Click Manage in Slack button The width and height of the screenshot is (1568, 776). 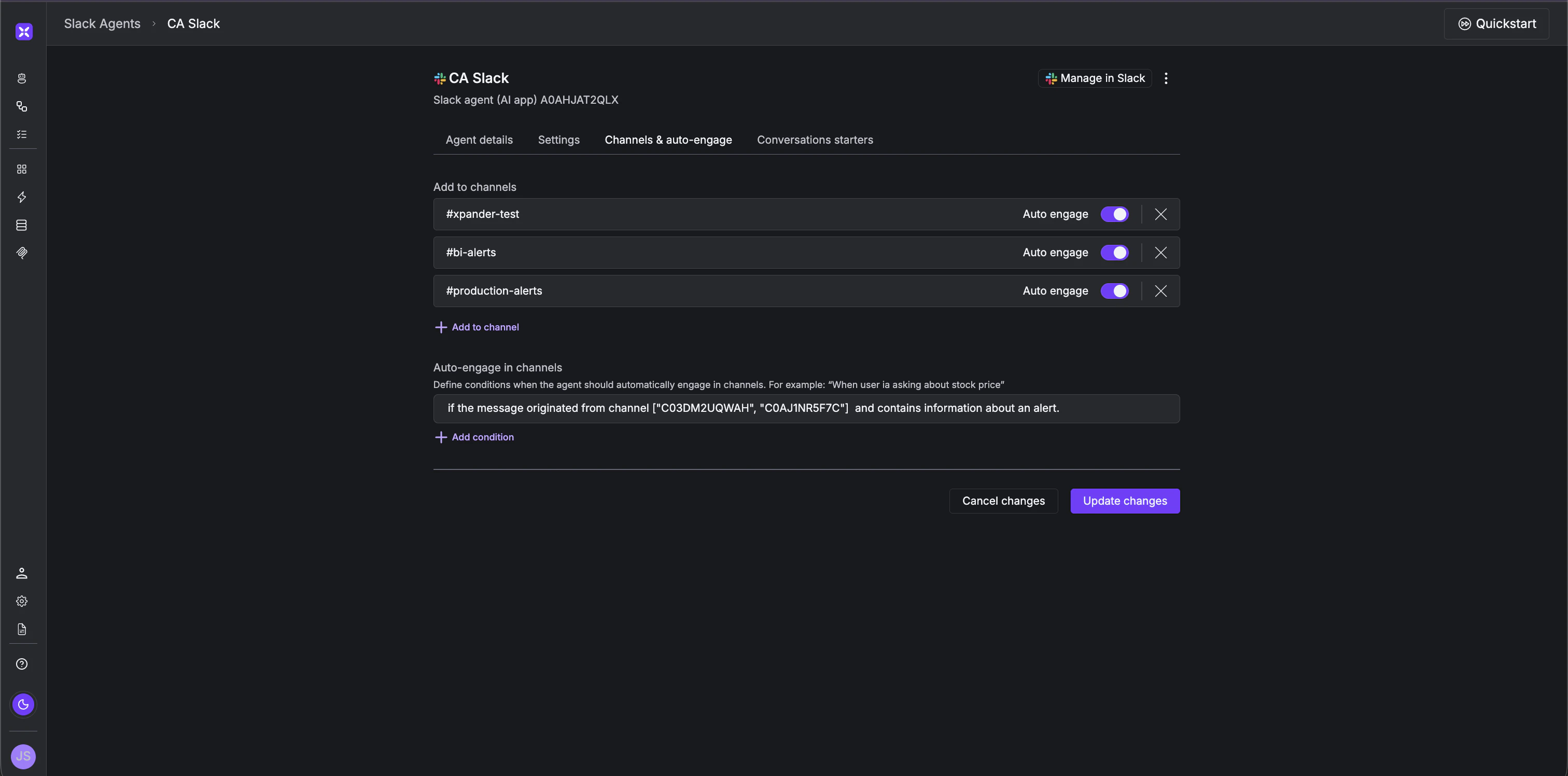coord(1095,78)
